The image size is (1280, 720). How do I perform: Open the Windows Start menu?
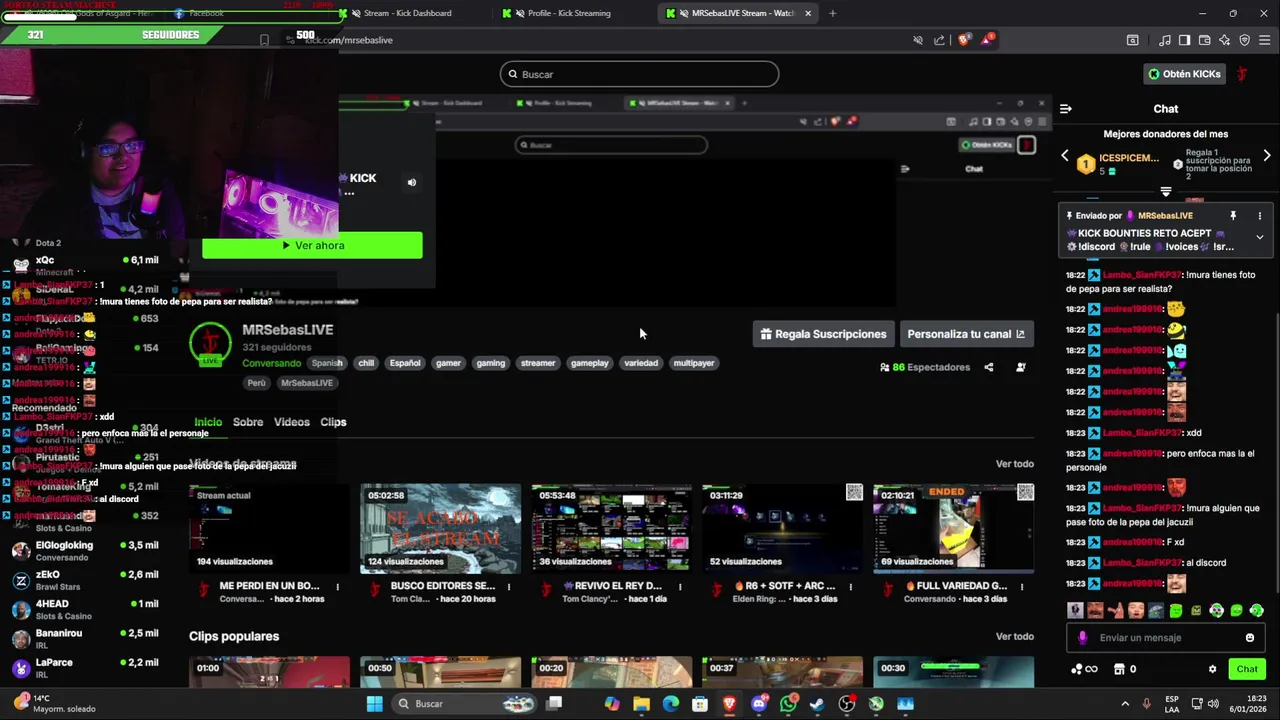(x=374, y=704)
